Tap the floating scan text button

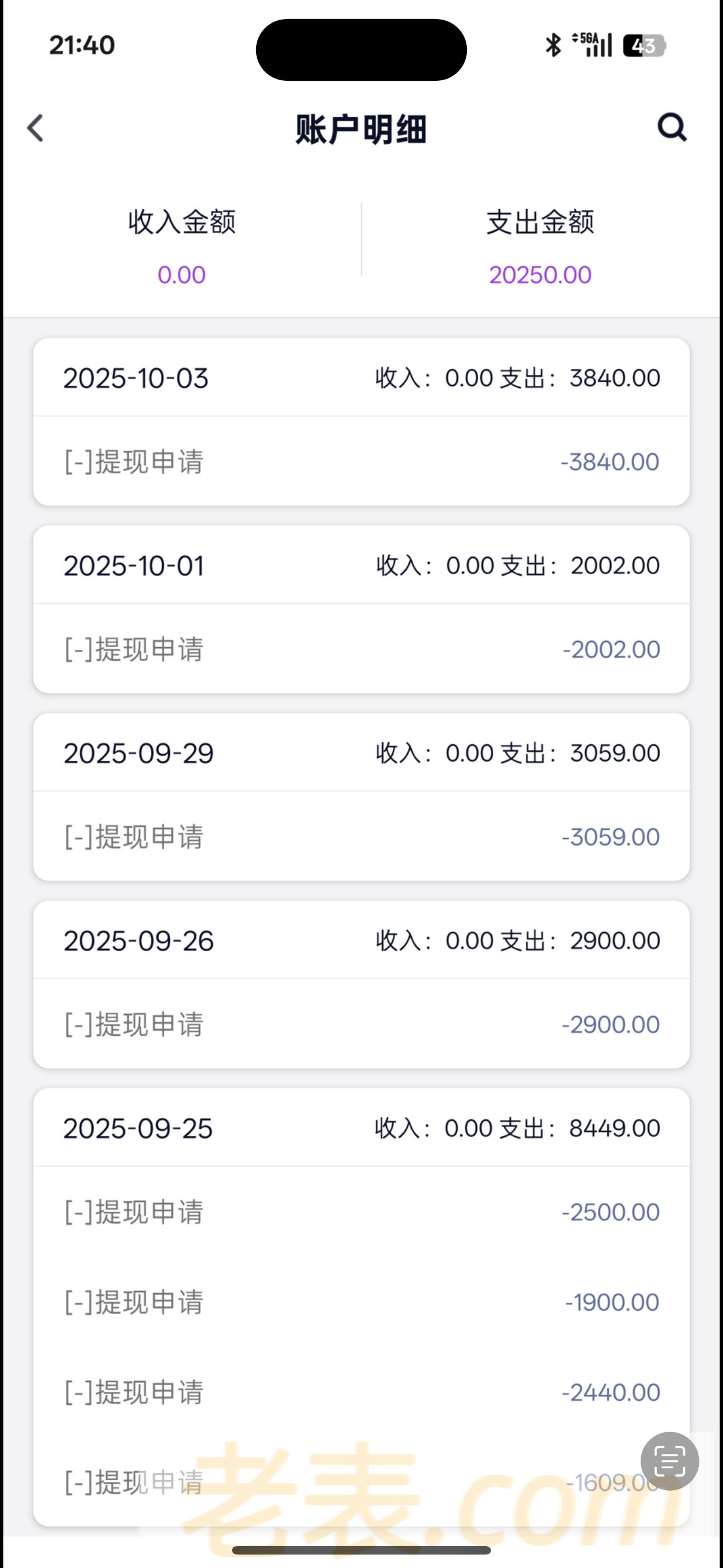pyautogui.click(x=669, y=1461)
